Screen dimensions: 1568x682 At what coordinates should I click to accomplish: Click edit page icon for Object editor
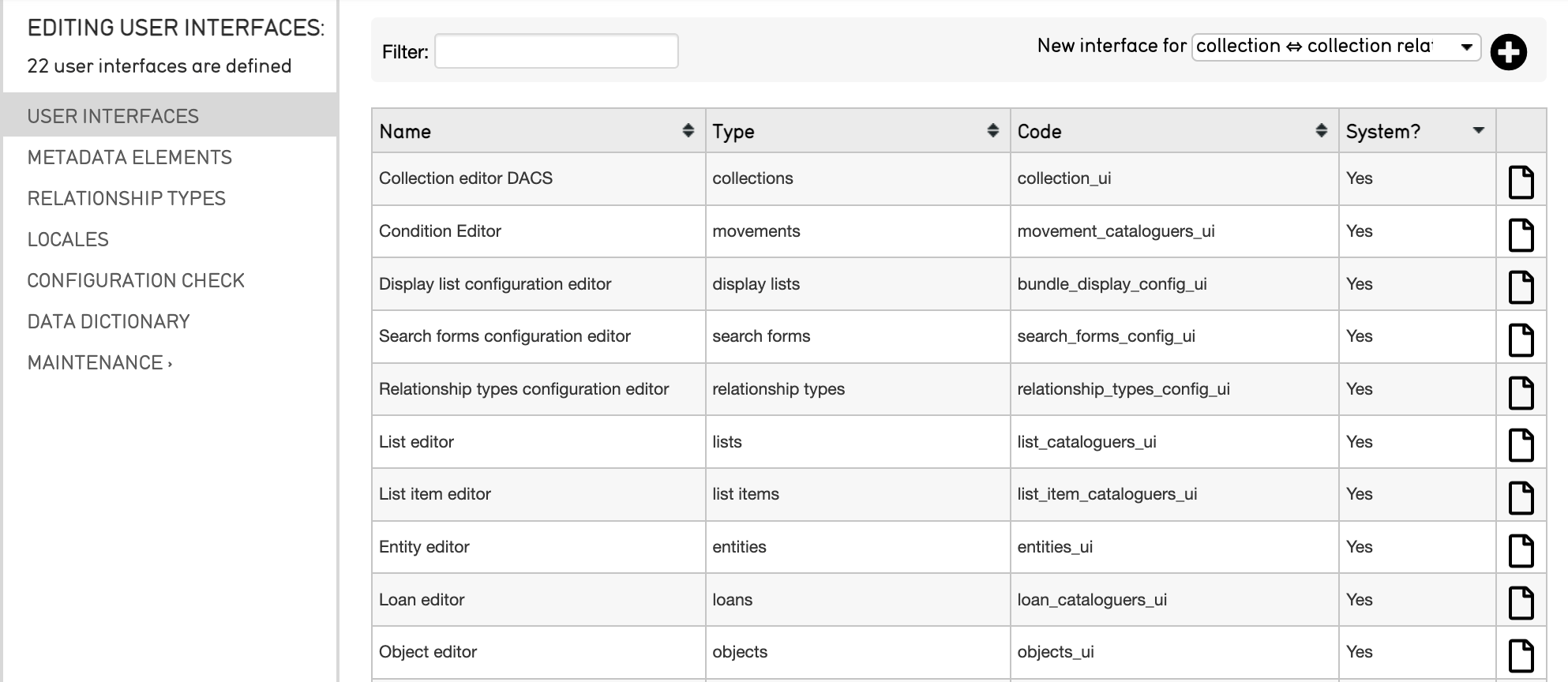1521,655
